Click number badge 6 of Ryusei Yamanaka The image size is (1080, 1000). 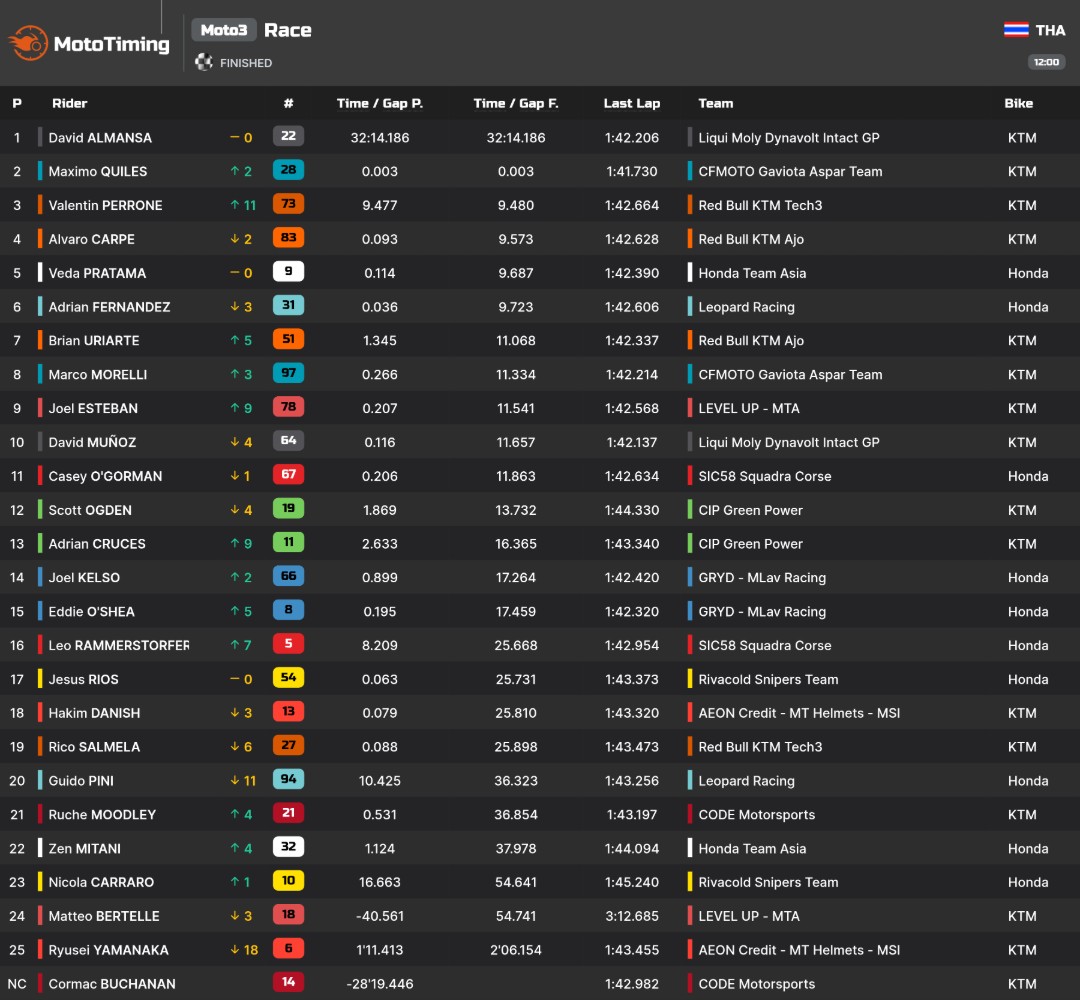[x=289, y=948]
